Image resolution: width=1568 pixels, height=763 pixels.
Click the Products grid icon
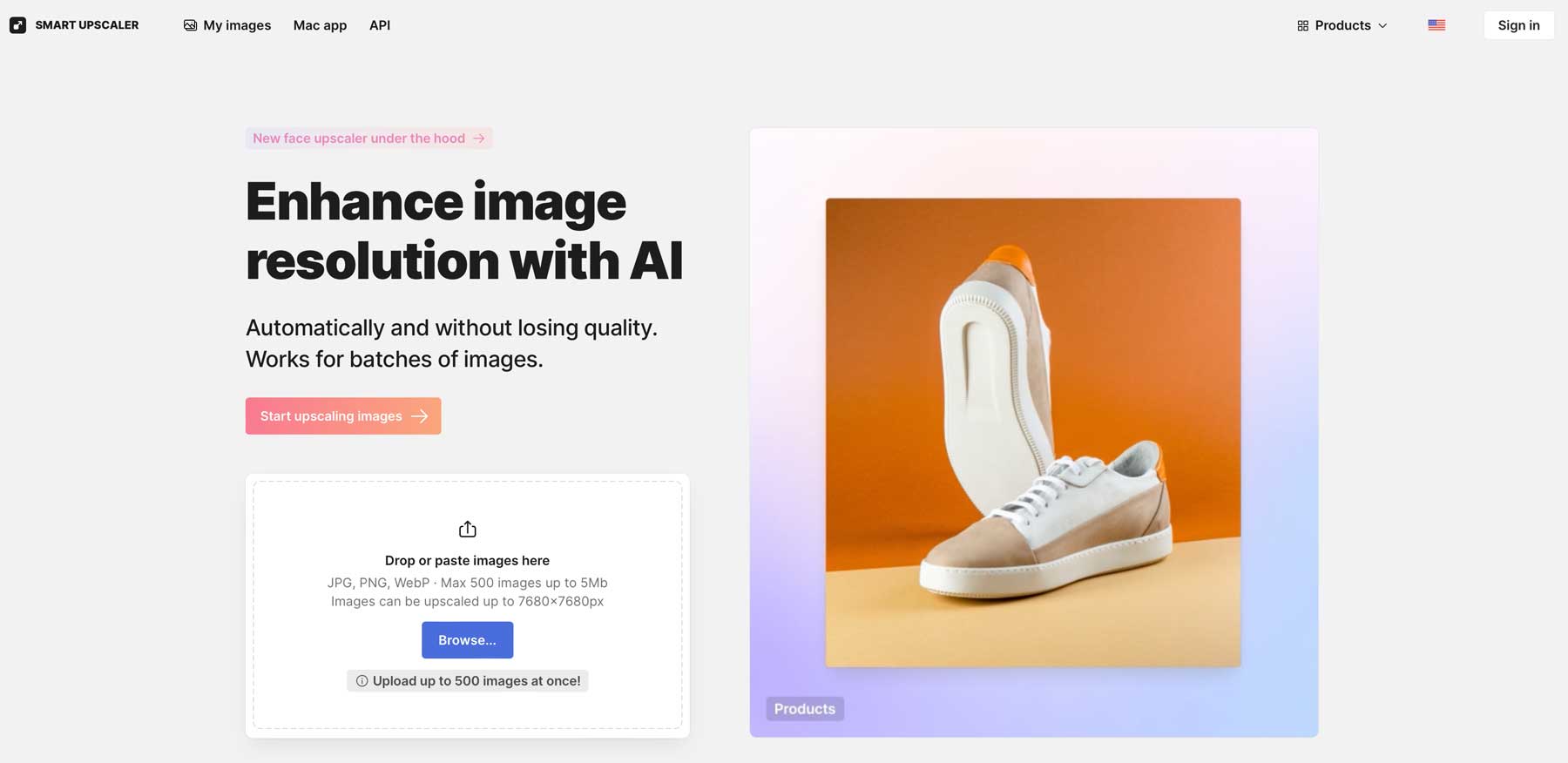[x=1302, y=25]
